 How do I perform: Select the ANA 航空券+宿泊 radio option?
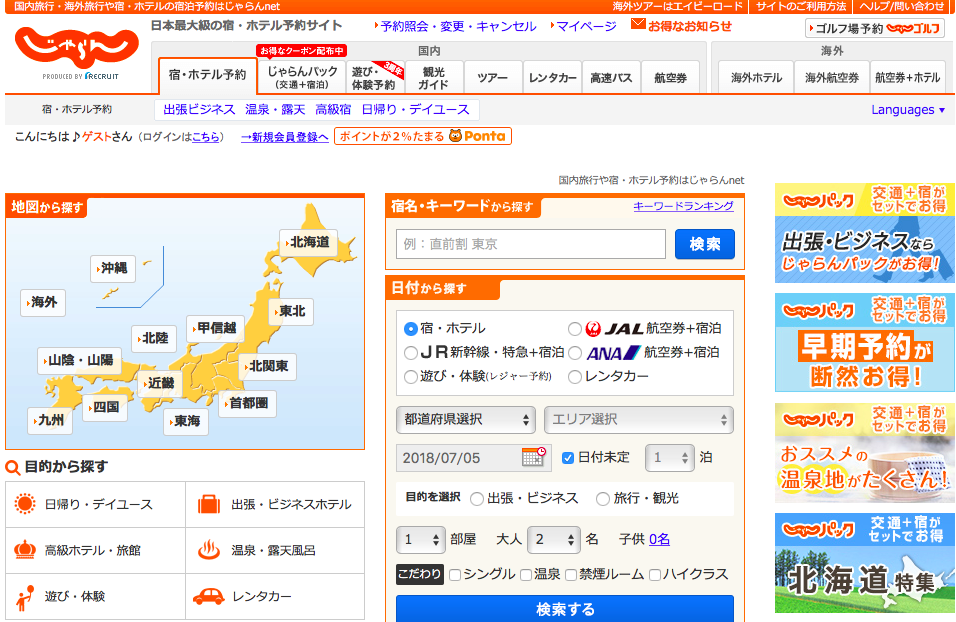pos(574,352)
